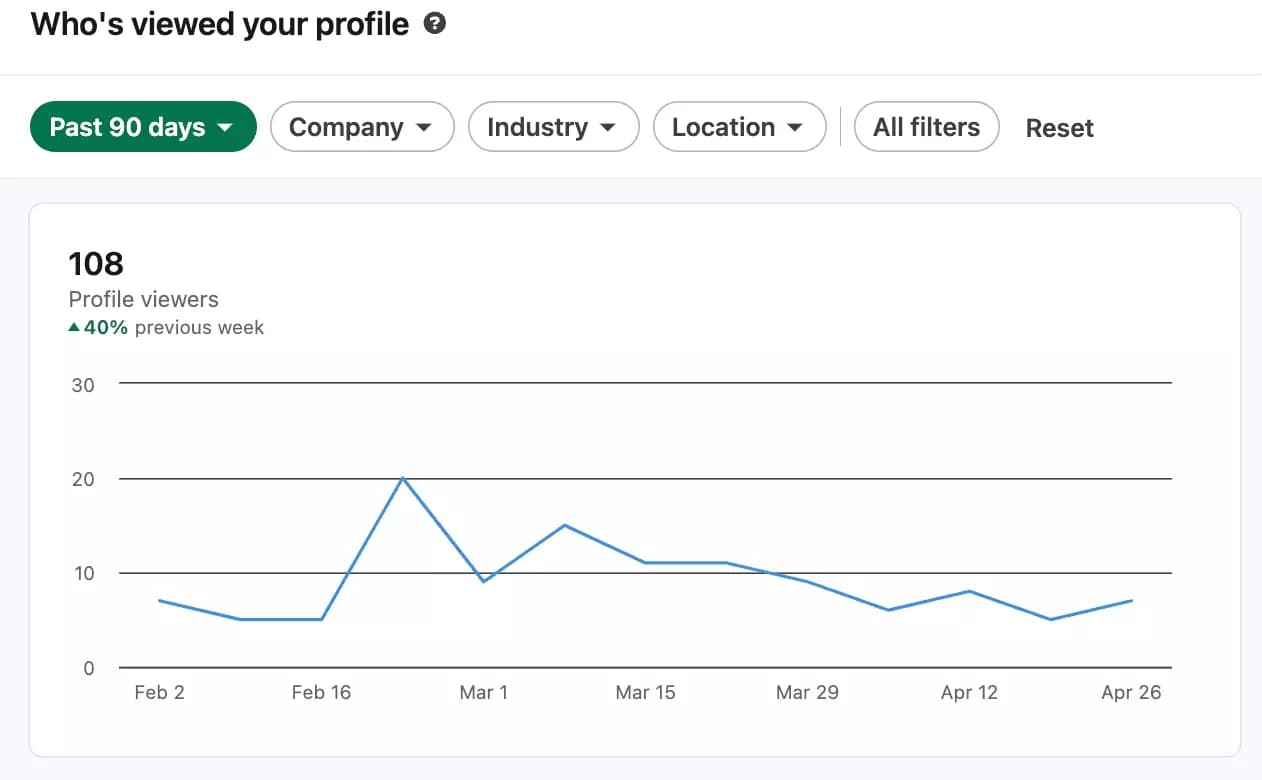Click the Profile viewers count of 108

96,263
